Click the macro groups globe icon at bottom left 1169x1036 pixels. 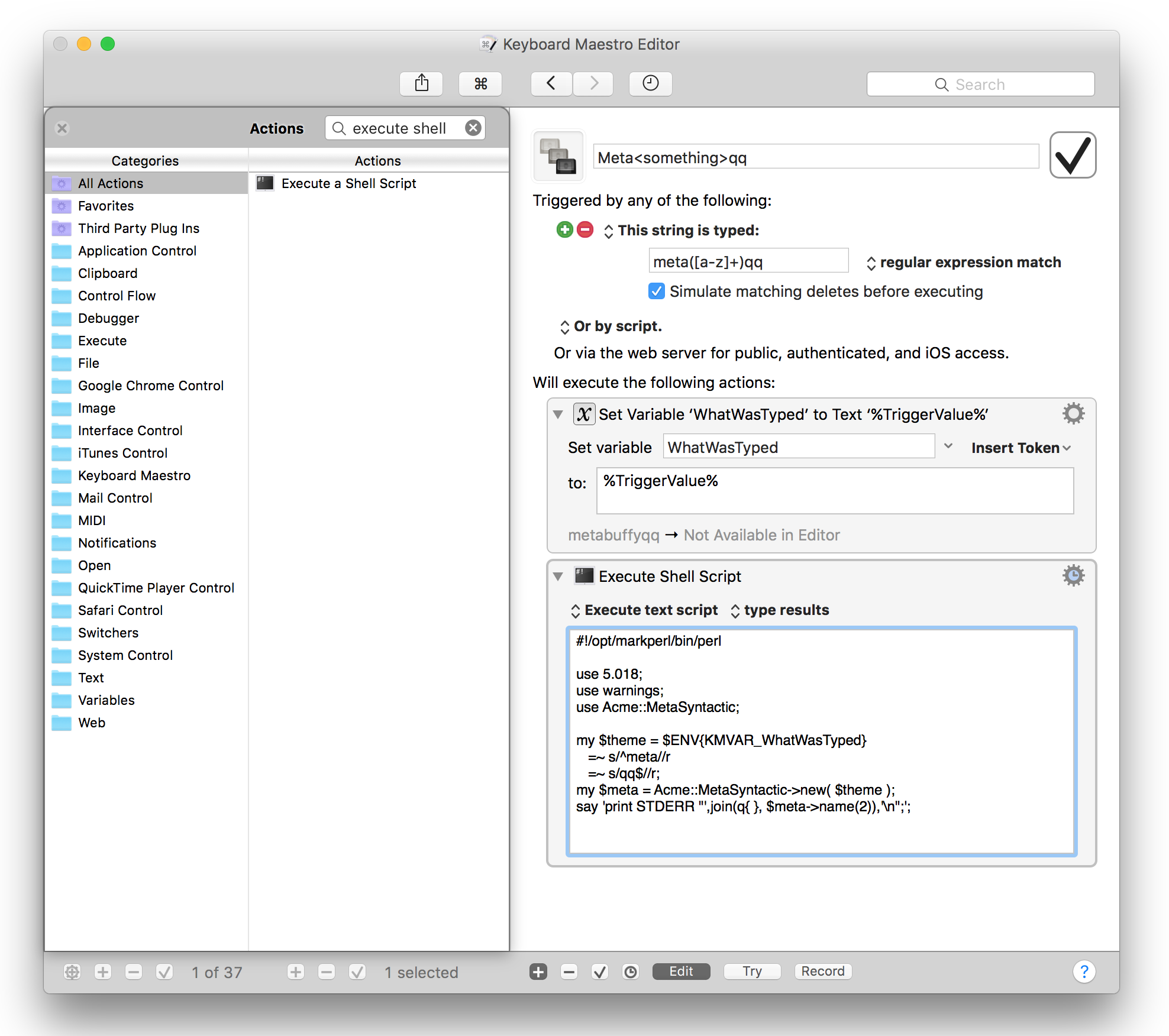[x=72, y=972]
